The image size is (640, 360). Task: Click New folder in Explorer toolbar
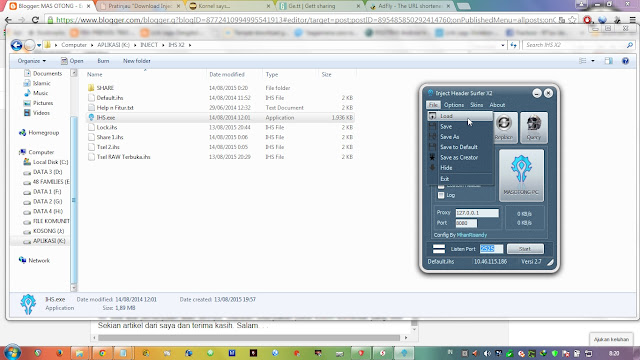(137, 61)
